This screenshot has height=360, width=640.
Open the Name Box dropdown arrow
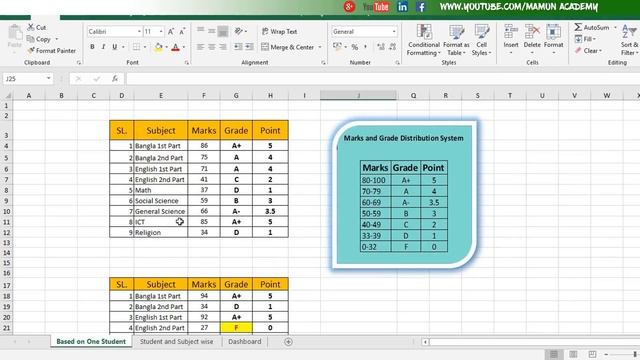(49, 78)
